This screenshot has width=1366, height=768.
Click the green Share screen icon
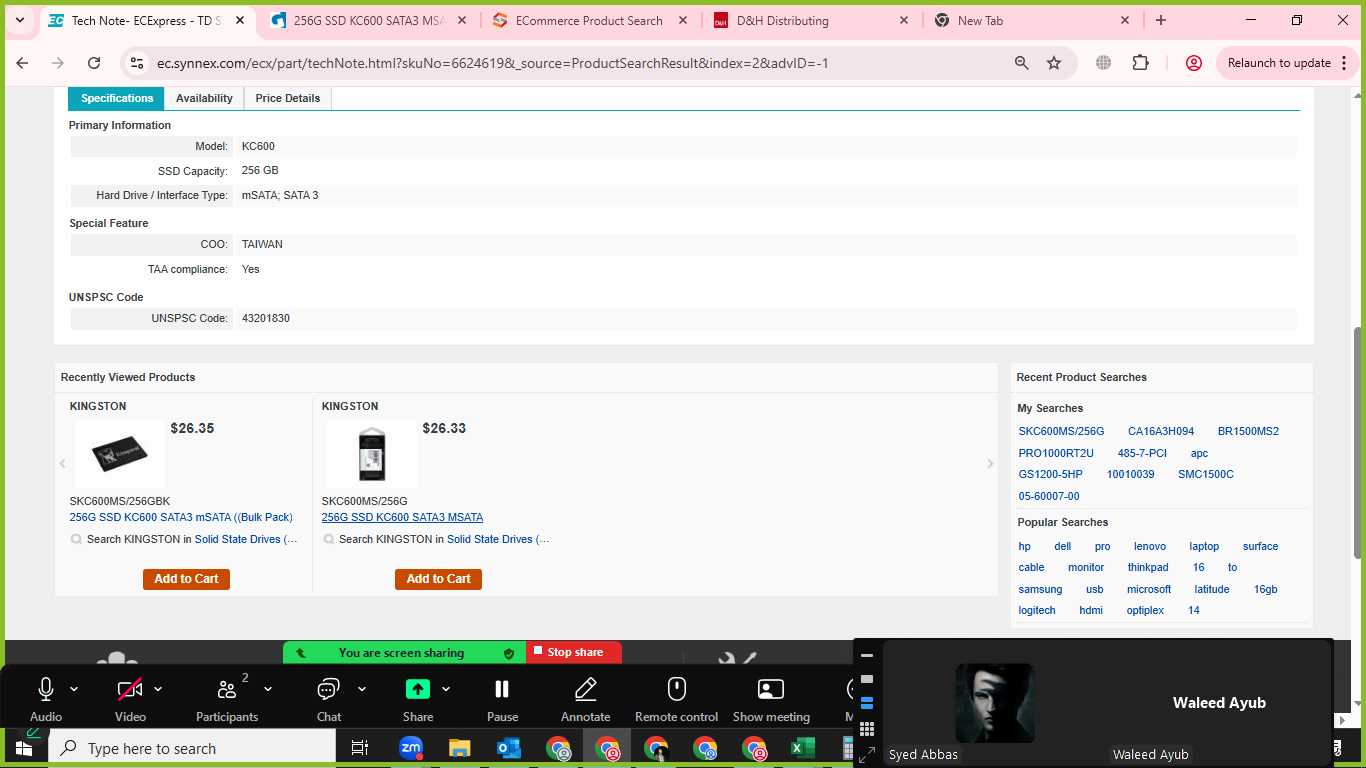coord(418,689)
